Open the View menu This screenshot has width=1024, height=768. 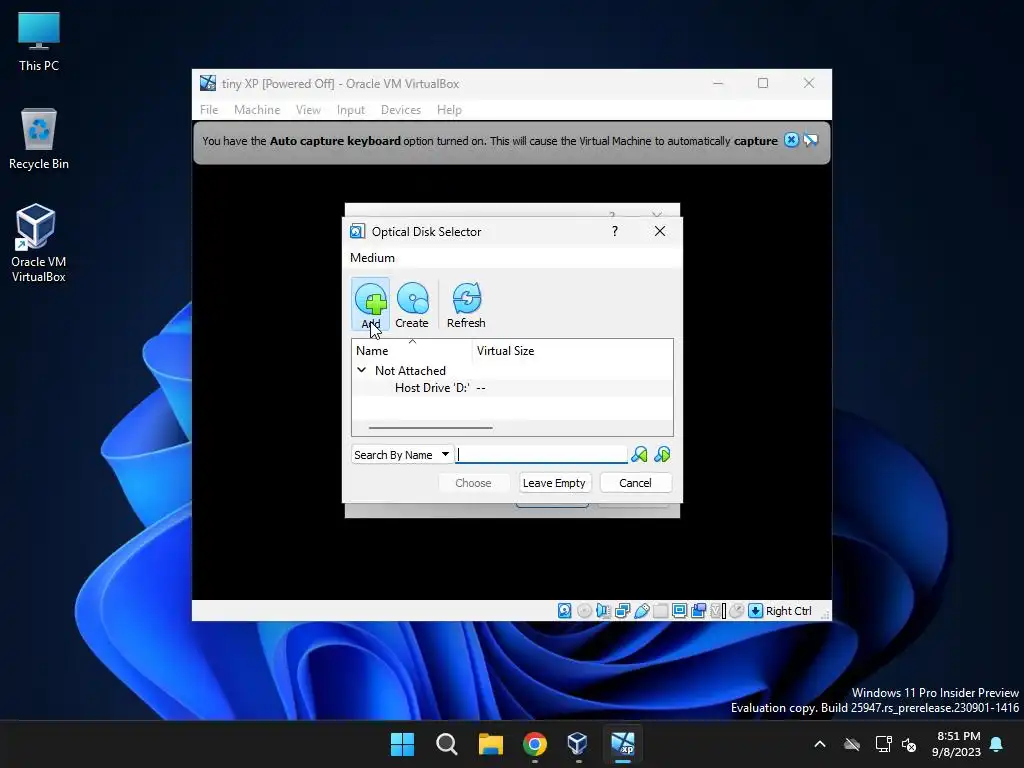308,110
